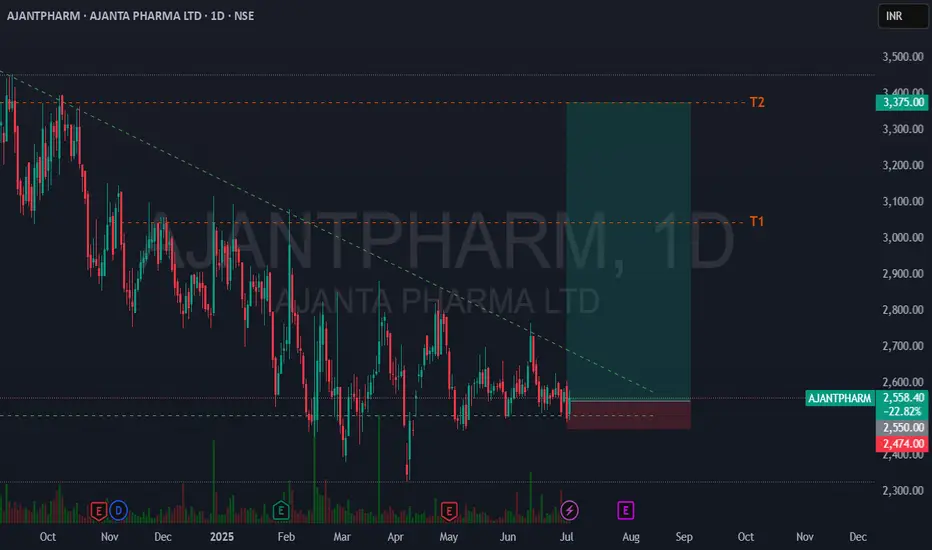Click the AJANTPHARM symbol title text
932x550 pixels.
coord(130,16)
